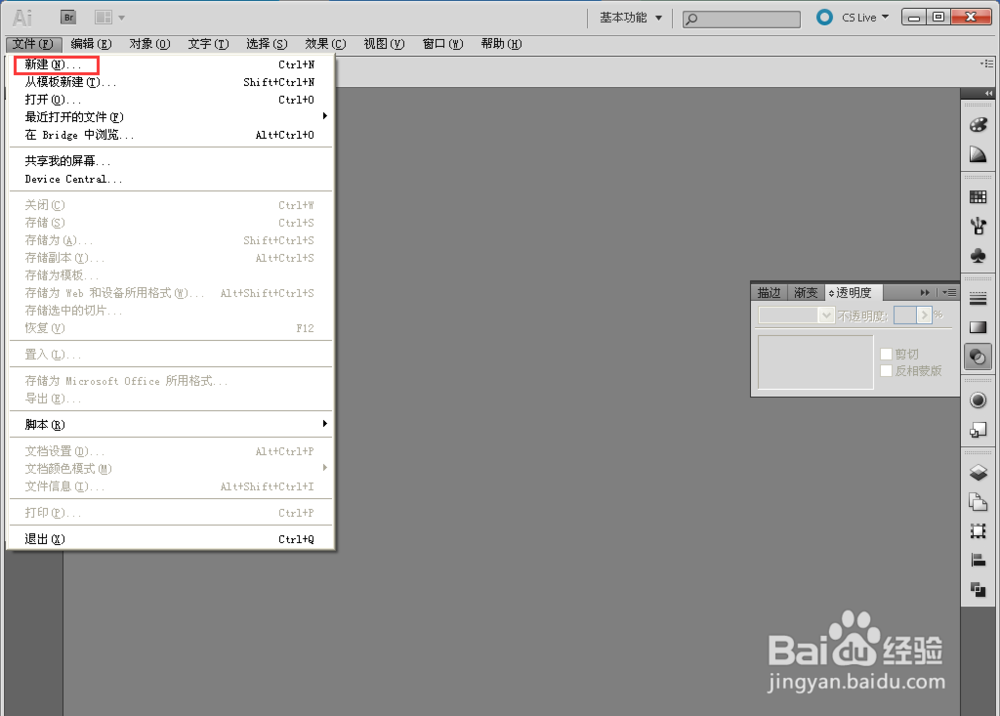Choose Device Central menu entry

coord(170,179)
